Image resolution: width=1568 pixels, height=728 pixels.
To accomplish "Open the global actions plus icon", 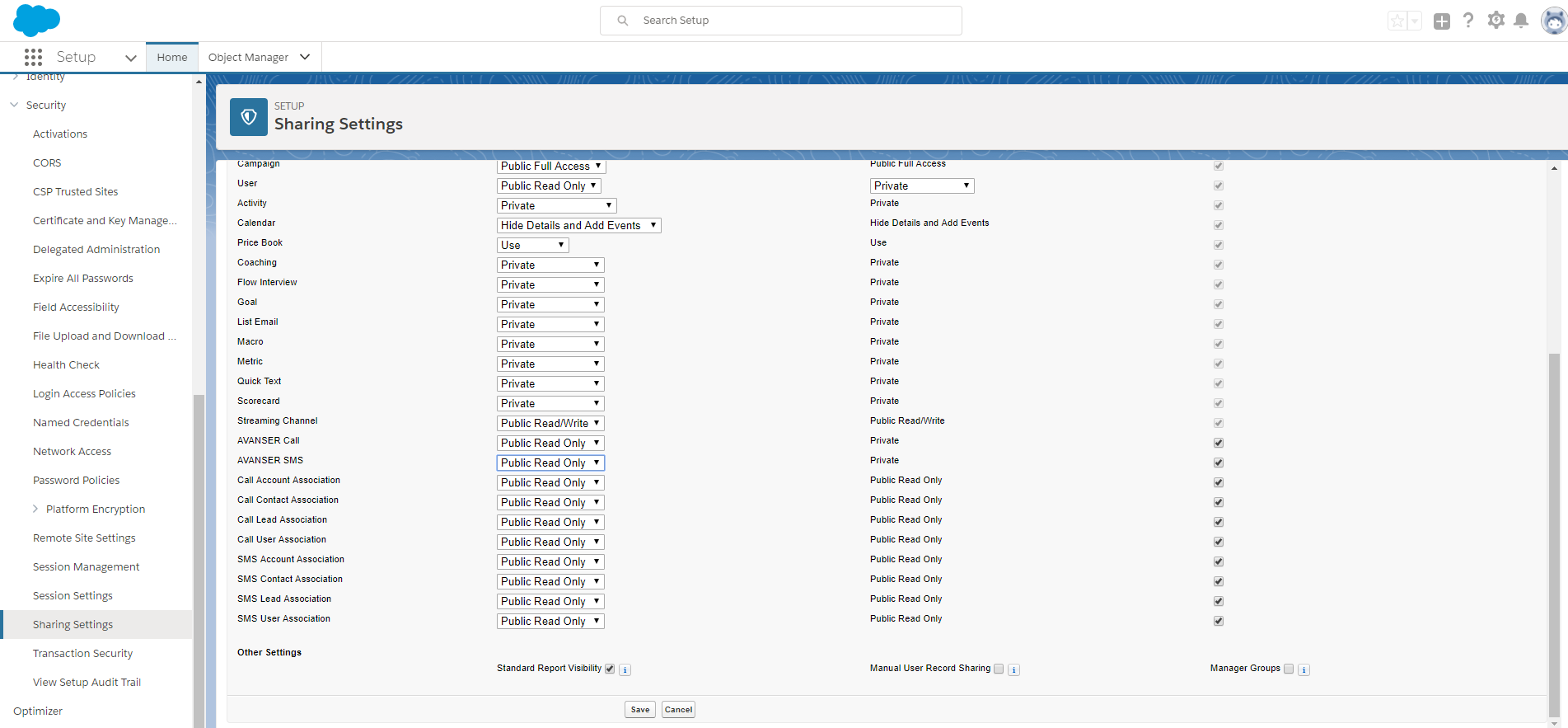I will click(1441, 21).
